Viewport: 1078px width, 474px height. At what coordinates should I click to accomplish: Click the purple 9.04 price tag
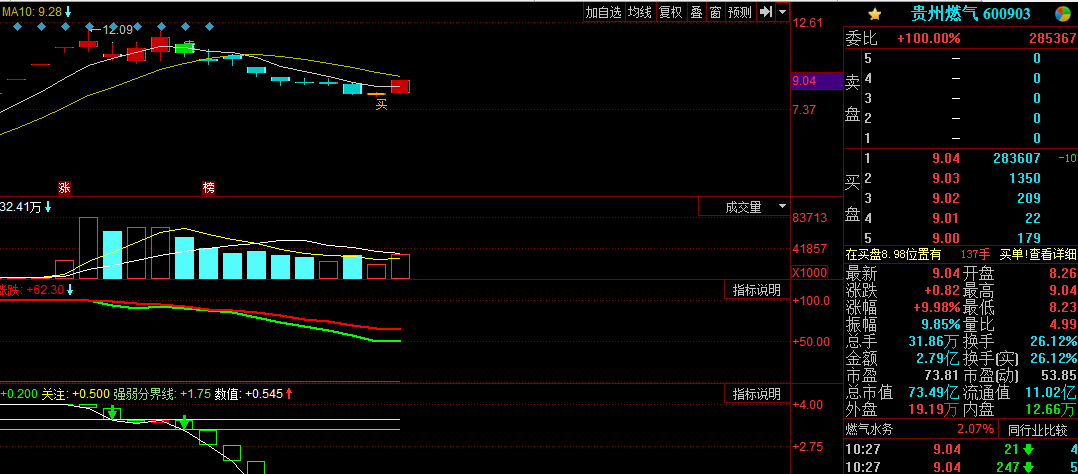coord(817,81)
